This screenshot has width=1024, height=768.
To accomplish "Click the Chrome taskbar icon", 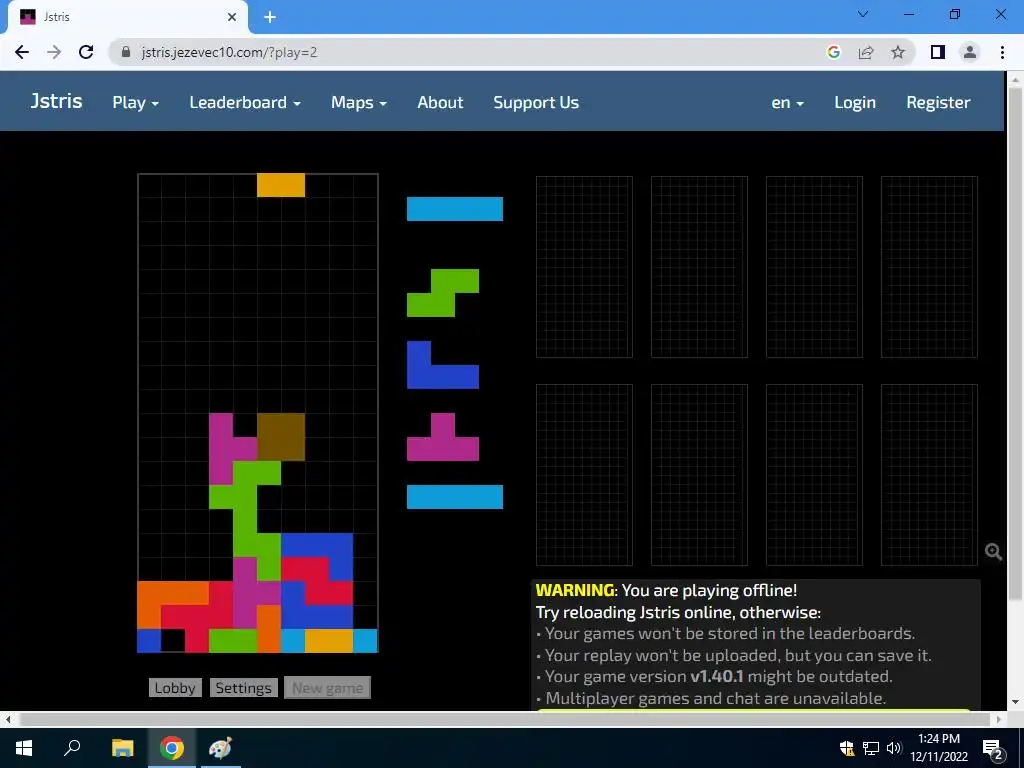I will pyautogui.click(x=172, y=748).
